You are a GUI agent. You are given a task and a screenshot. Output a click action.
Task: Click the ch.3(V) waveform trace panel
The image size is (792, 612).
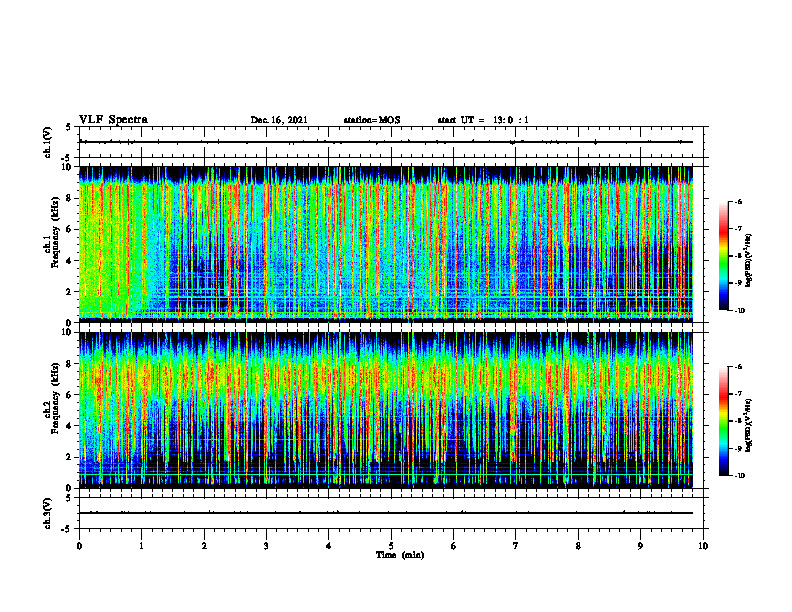click(x=391, y=513)
